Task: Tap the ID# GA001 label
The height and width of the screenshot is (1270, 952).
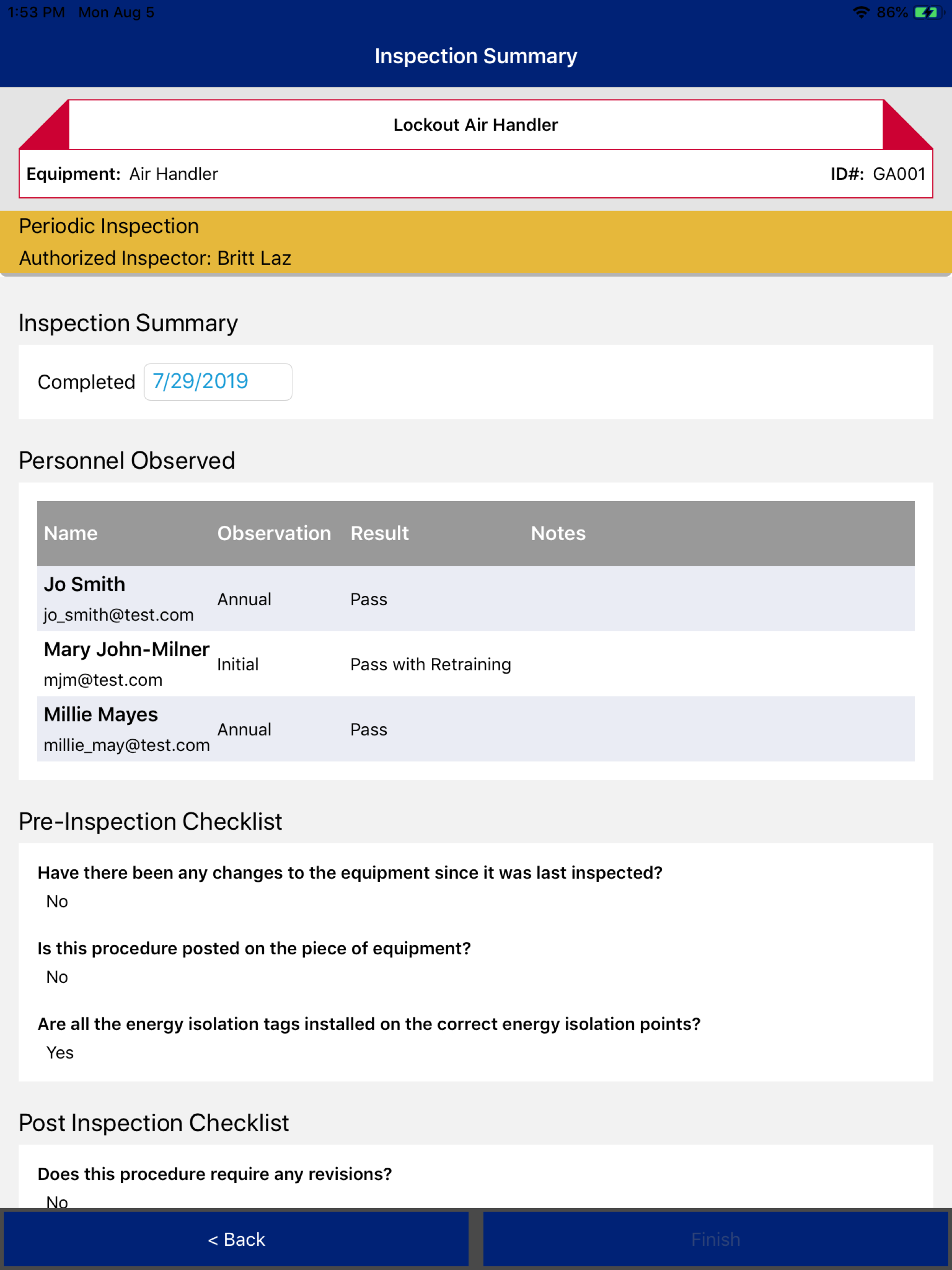Action: (x=878, y=174)
